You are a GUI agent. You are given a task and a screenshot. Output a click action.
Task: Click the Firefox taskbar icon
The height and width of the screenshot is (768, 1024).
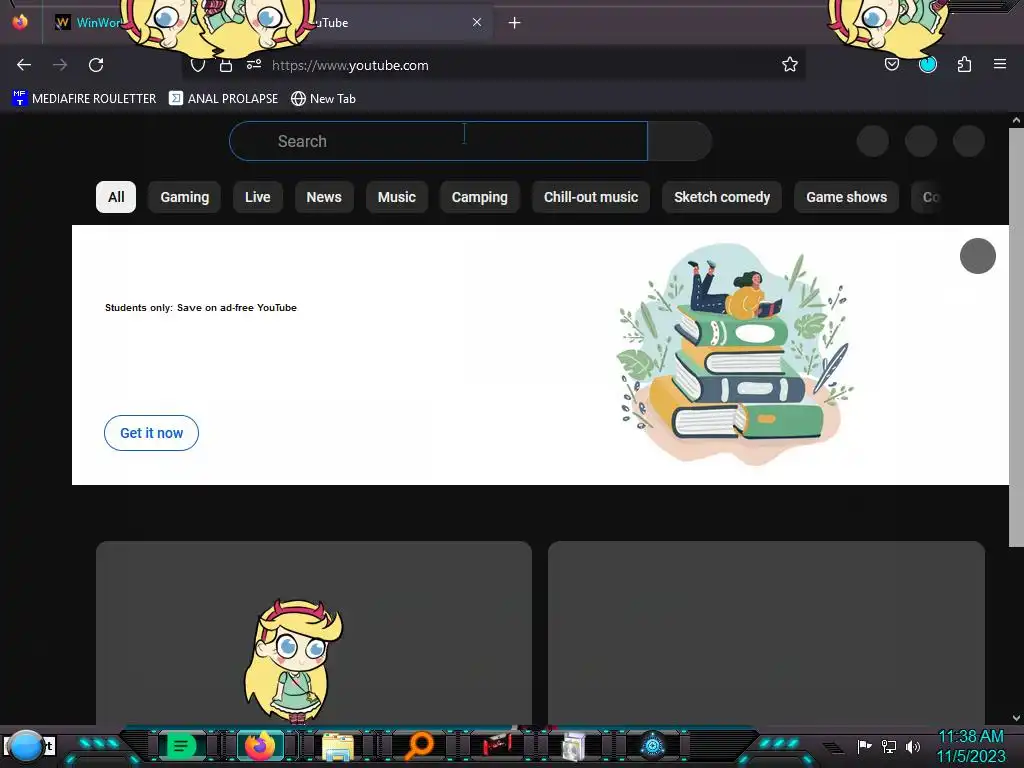(x=259, y=746)
